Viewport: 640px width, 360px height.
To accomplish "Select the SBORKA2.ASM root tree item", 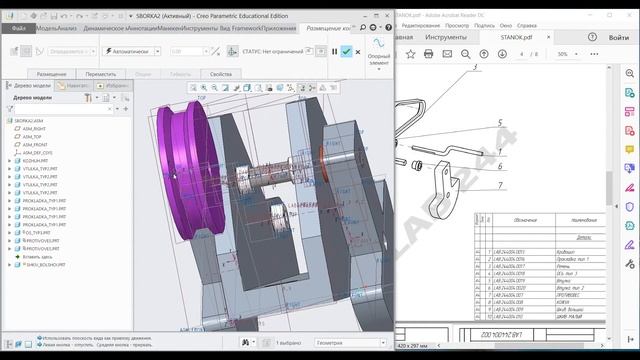I will click(28, 121).
